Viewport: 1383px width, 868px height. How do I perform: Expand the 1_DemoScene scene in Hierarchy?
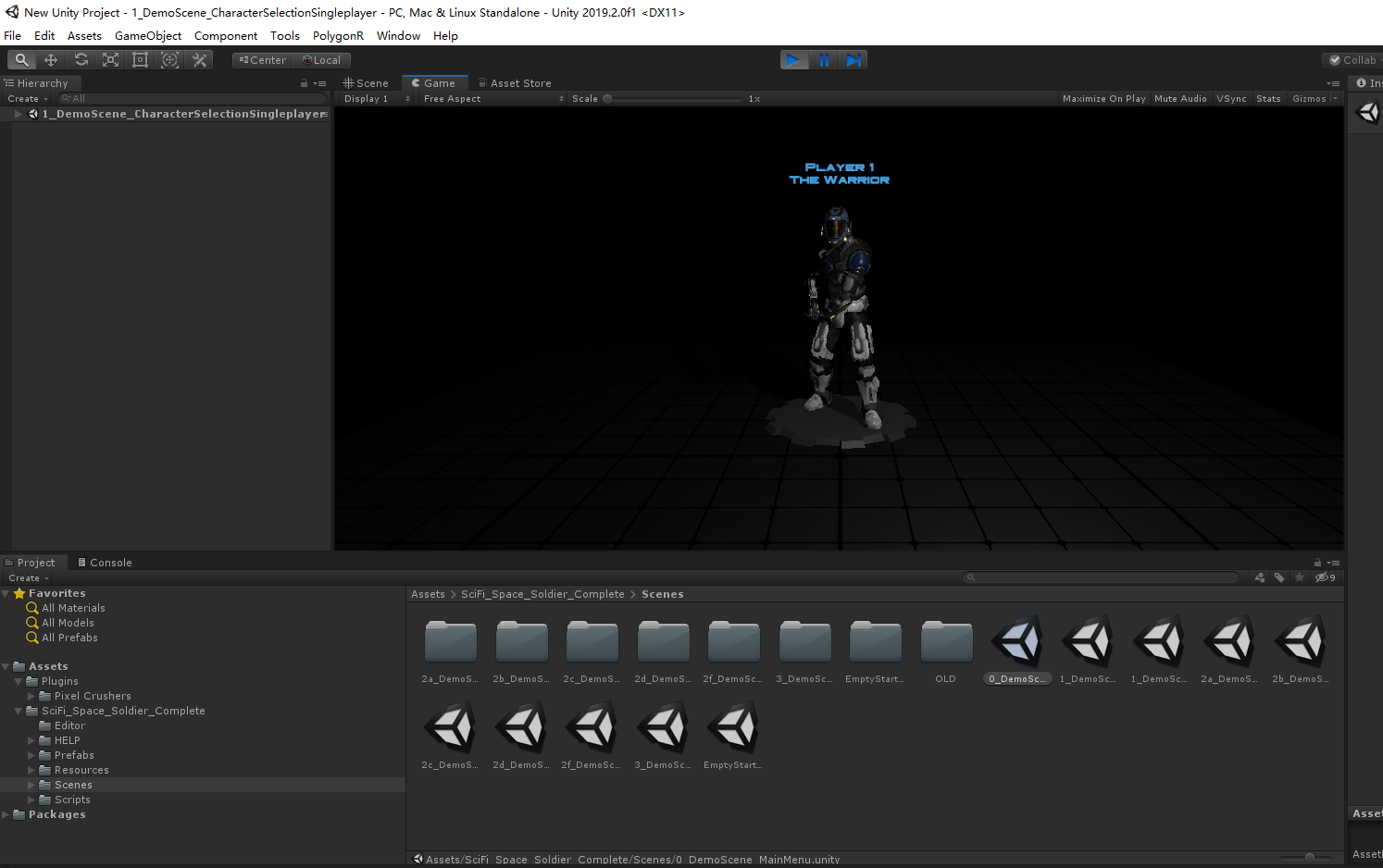click(18, 114)
